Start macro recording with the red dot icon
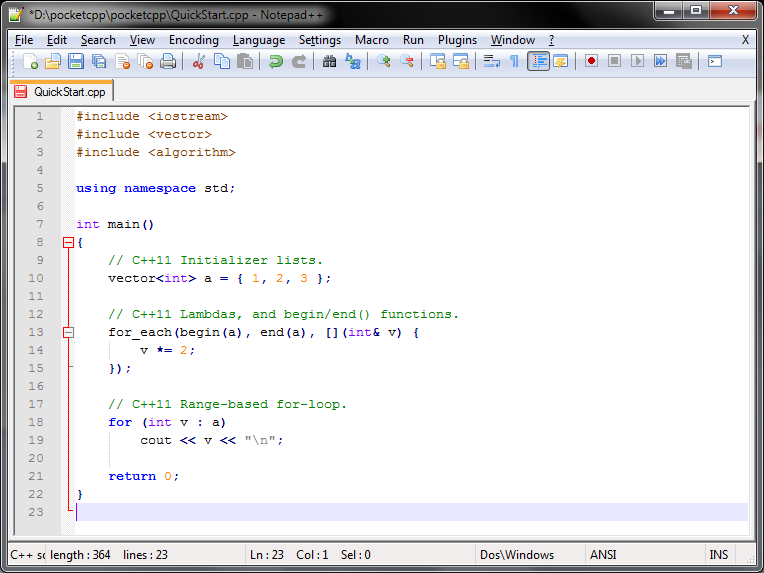Screen dimensions: 764x573 591,61
